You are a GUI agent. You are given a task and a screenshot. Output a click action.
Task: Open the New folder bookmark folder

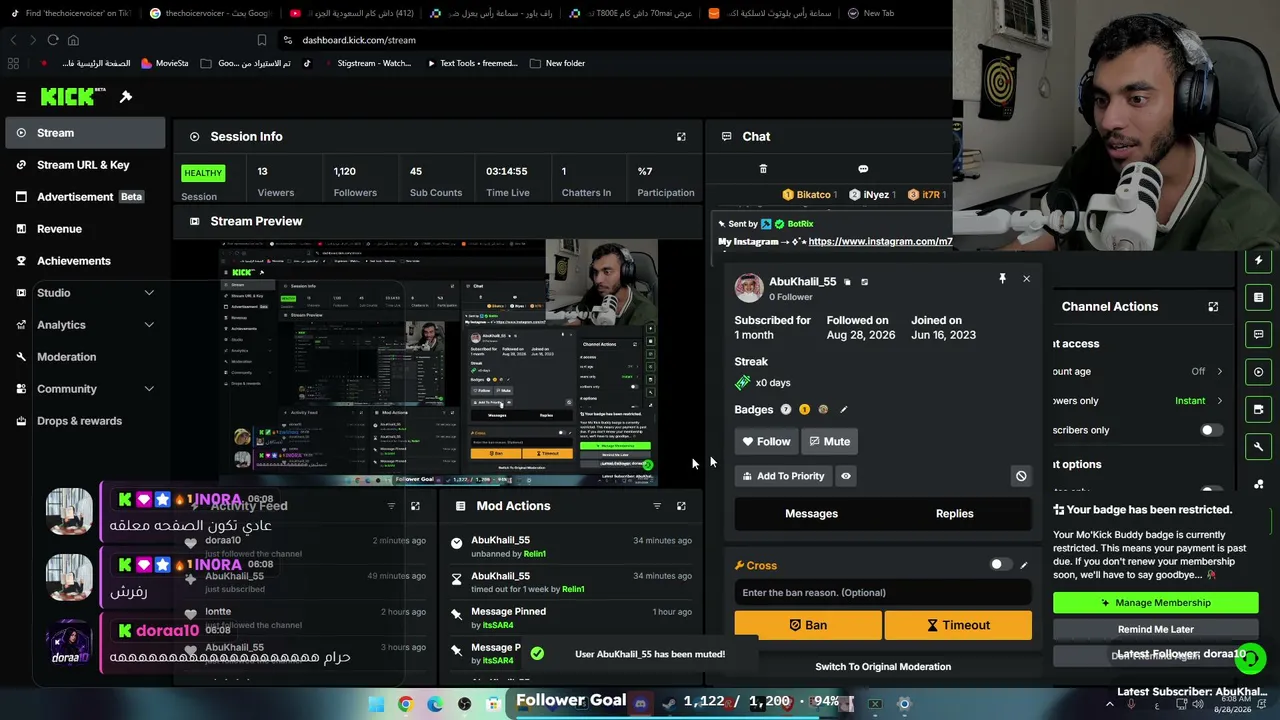(x=557, y=63)
